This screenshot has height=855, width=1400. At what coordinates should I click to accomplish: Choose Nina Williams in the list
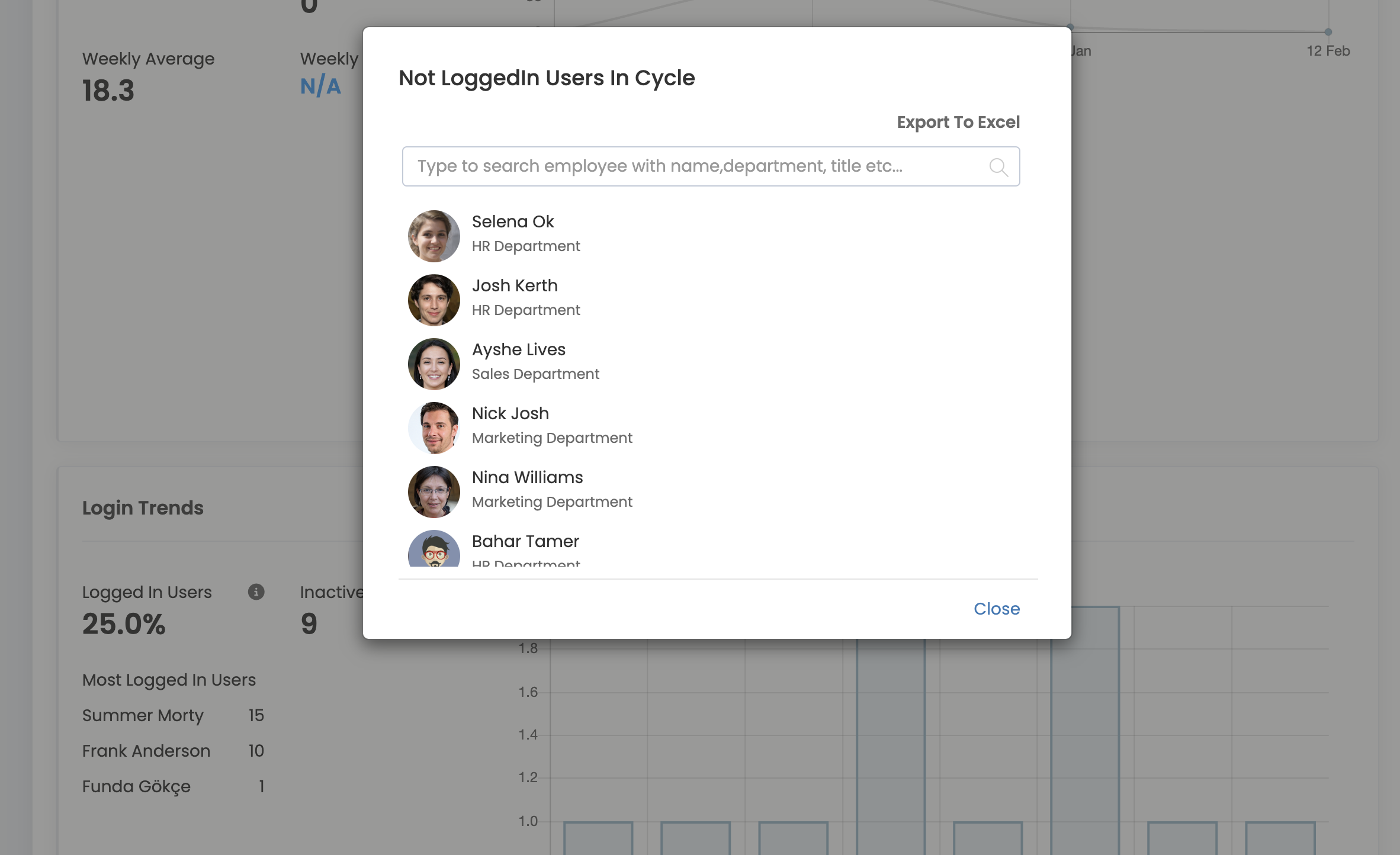pos(527,477)
